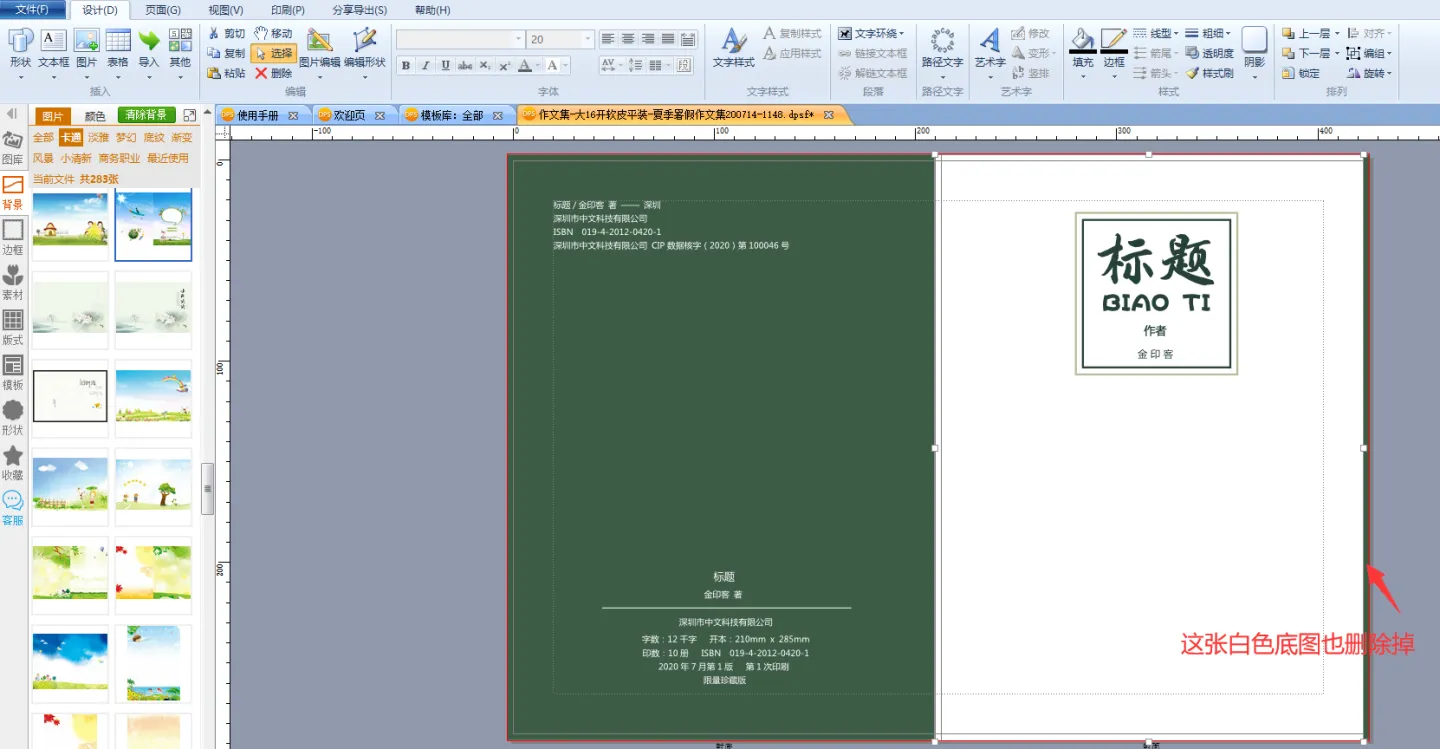
Task: Lock object with 锁定
Action: click(x=1301, y=73)
